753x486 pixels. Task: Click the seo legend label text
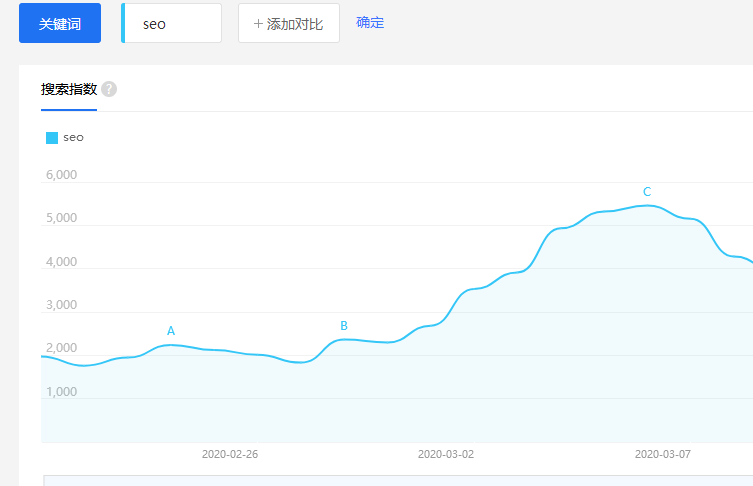73,138
